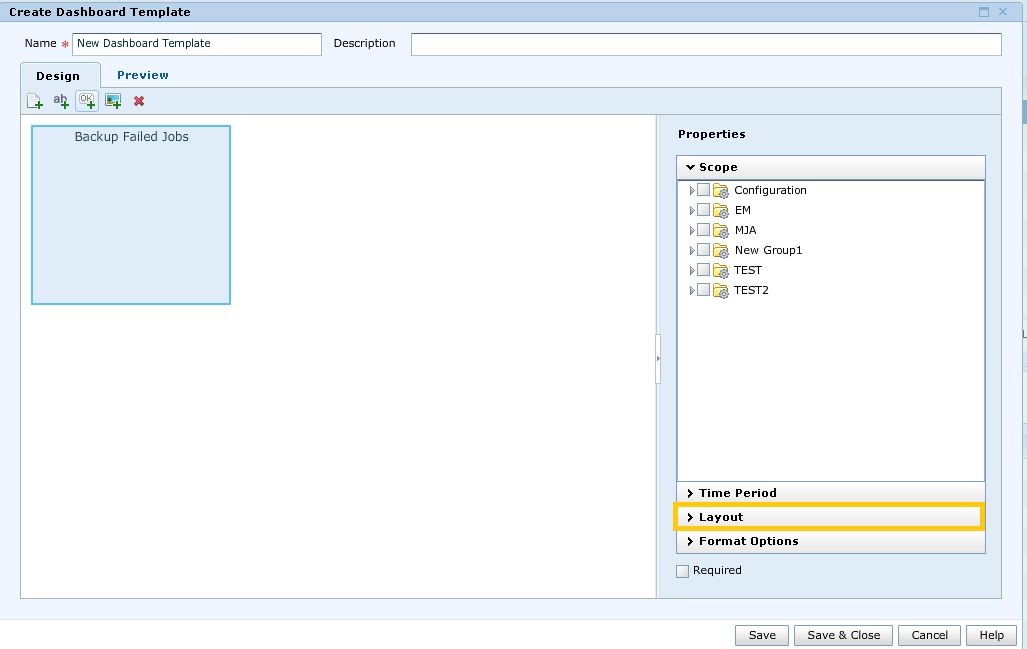Select the Design tab
Screen dimensions: 1027x649
point(60,75)
